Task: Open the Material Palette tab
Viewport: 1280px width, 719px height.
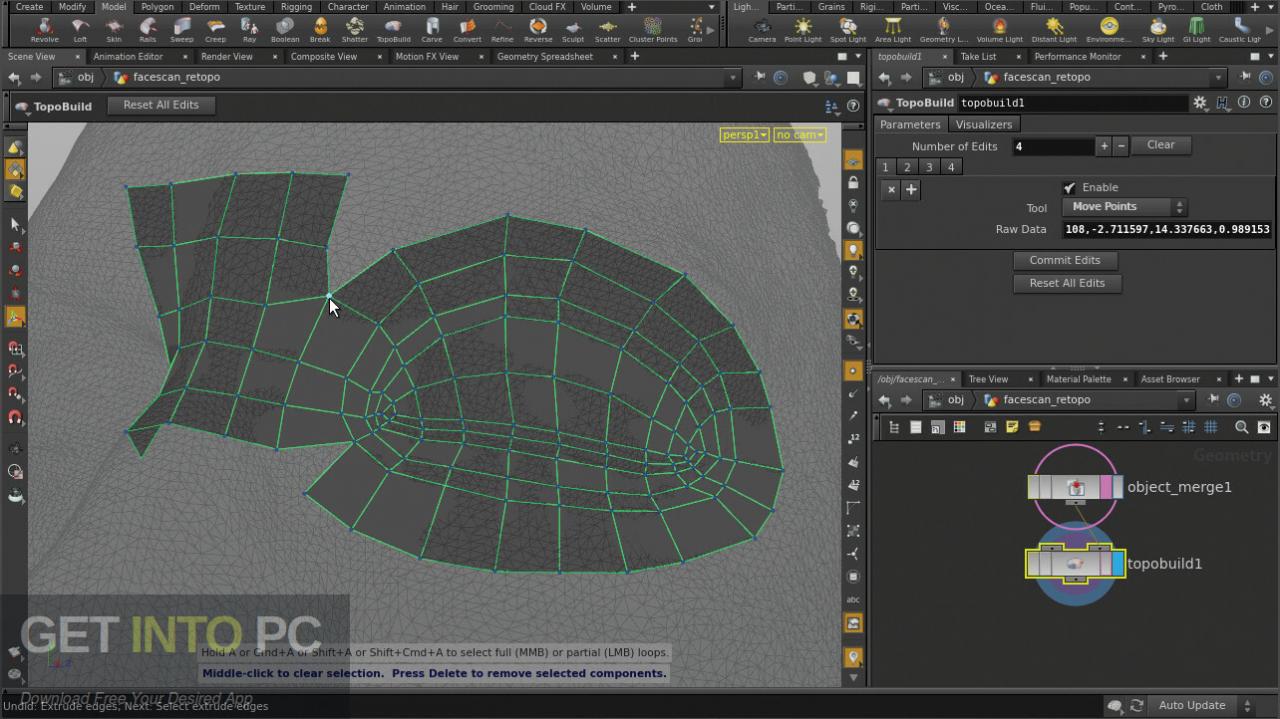Action: tap(1078, 379)
